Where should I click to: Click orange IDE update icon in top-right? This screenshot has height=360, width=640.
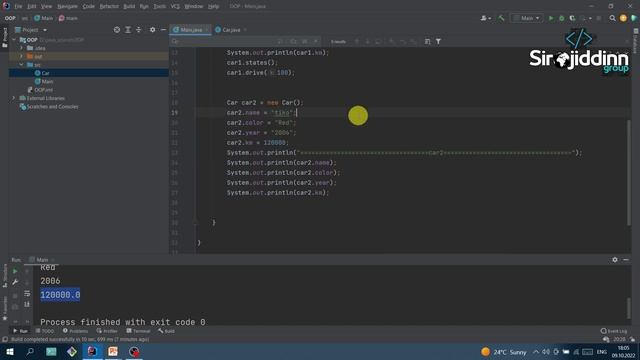point(623,18)
